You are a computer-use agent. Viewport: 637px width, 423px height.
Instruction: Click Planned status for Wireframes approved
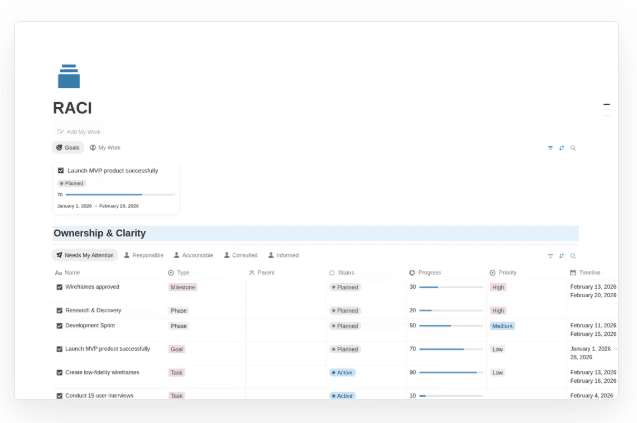coord(345,287)
